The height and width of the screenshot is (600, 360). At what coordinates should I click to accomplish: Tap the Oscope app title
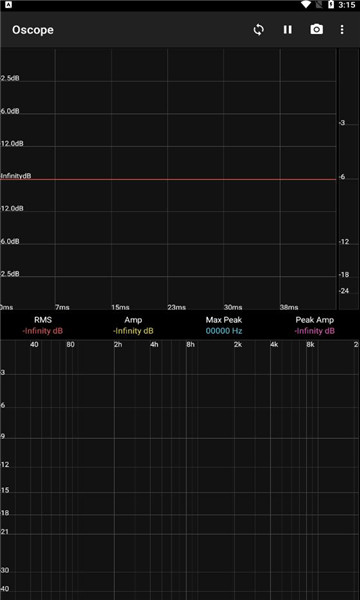pos(33,30)
